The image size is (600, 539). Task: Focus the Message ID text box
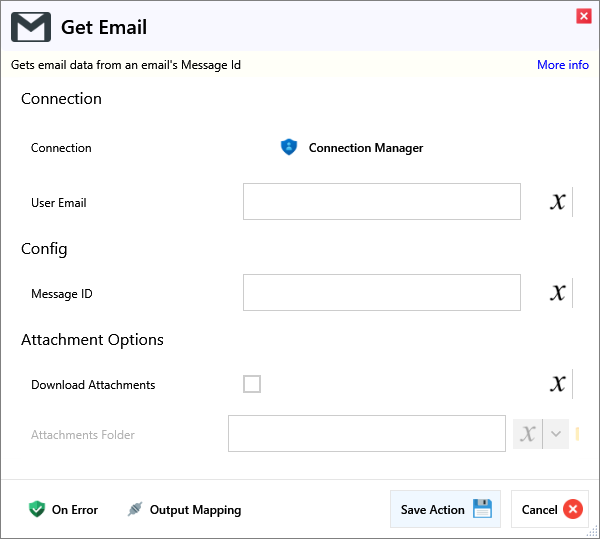(381, 293)
